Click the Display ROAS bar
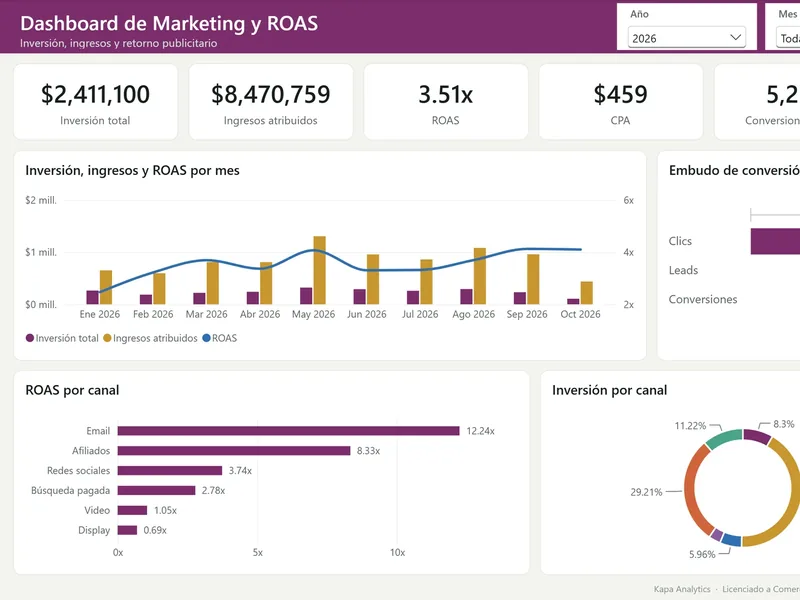Image resolution: width=800 pixels, height=600 pixels. click(127, 530)
